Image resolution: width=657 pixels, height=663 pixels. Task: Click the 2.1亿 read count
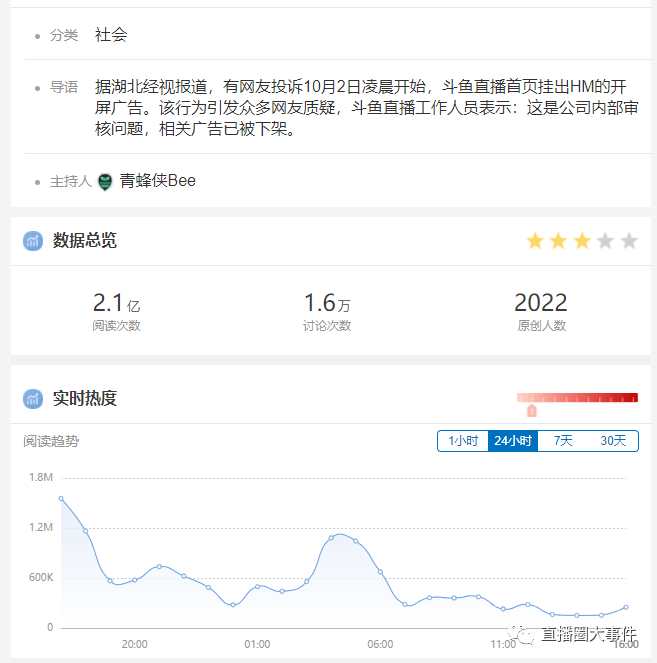[x=116, y=303]
